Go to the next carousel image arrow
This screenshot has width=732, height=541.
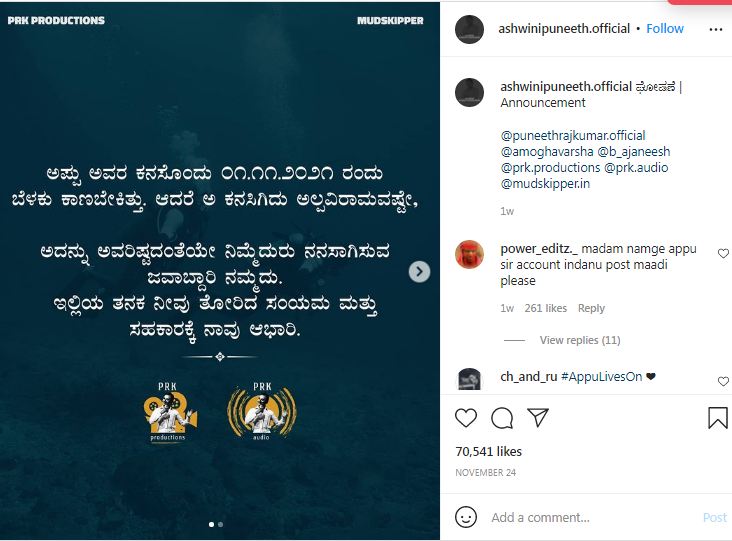(419, 272)
